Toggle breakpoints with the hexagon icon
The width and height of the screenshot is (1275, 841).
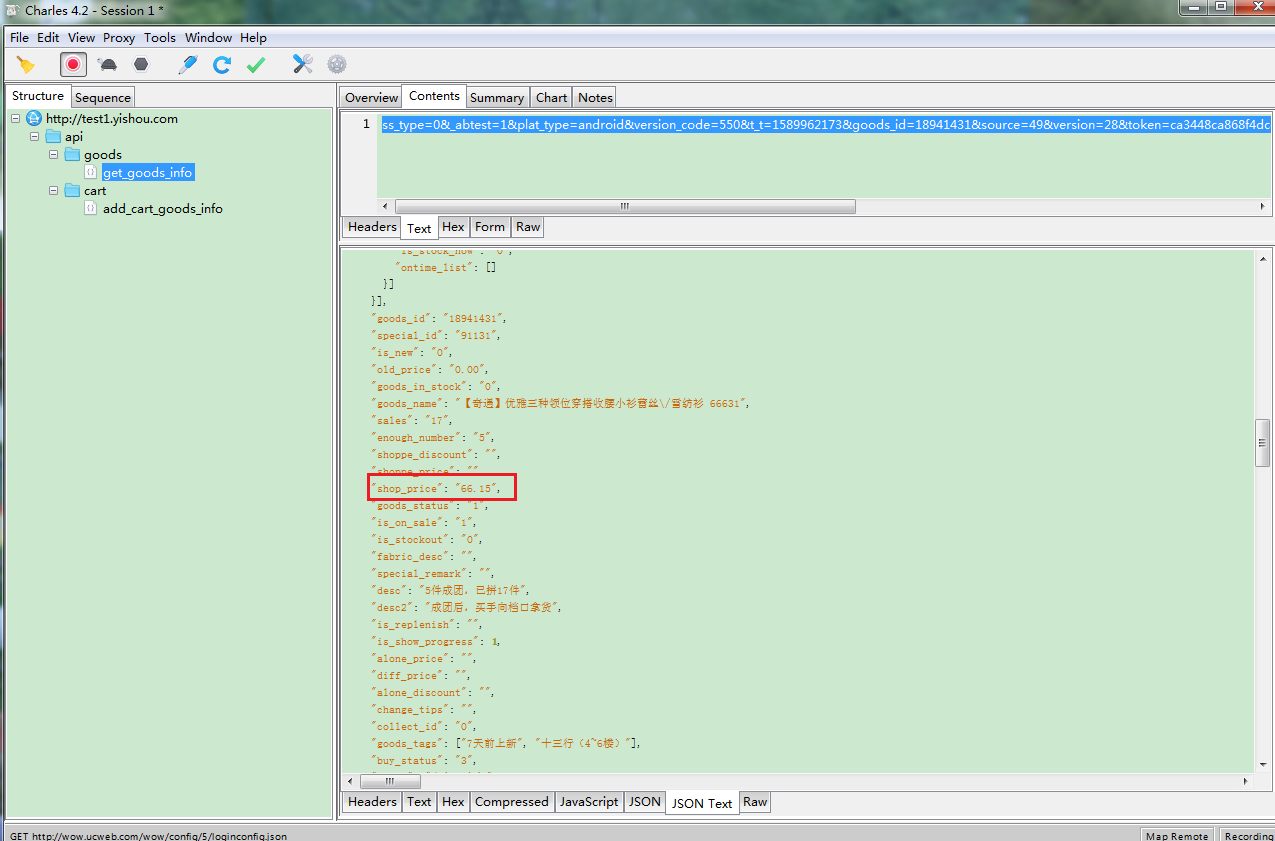141,65
